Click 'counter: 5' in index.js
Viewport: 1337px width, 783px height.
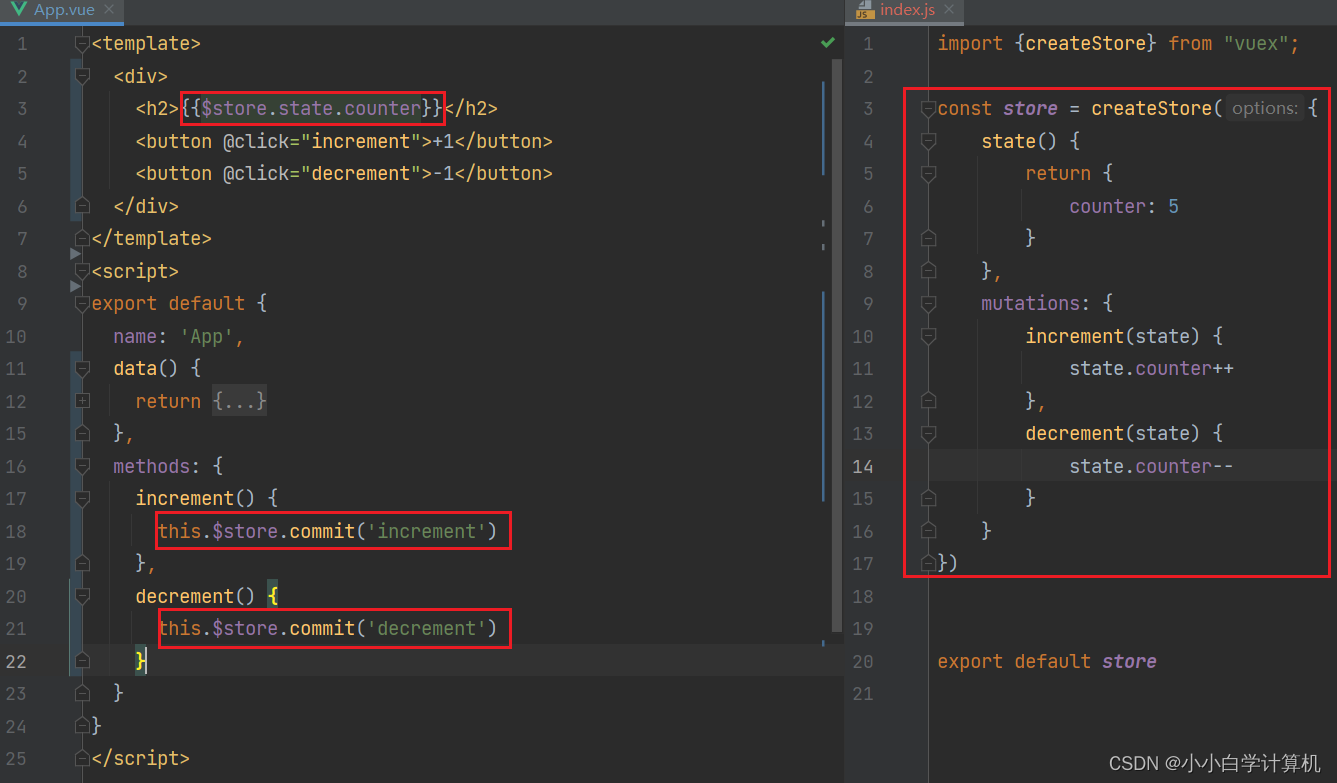point(1124,206)
